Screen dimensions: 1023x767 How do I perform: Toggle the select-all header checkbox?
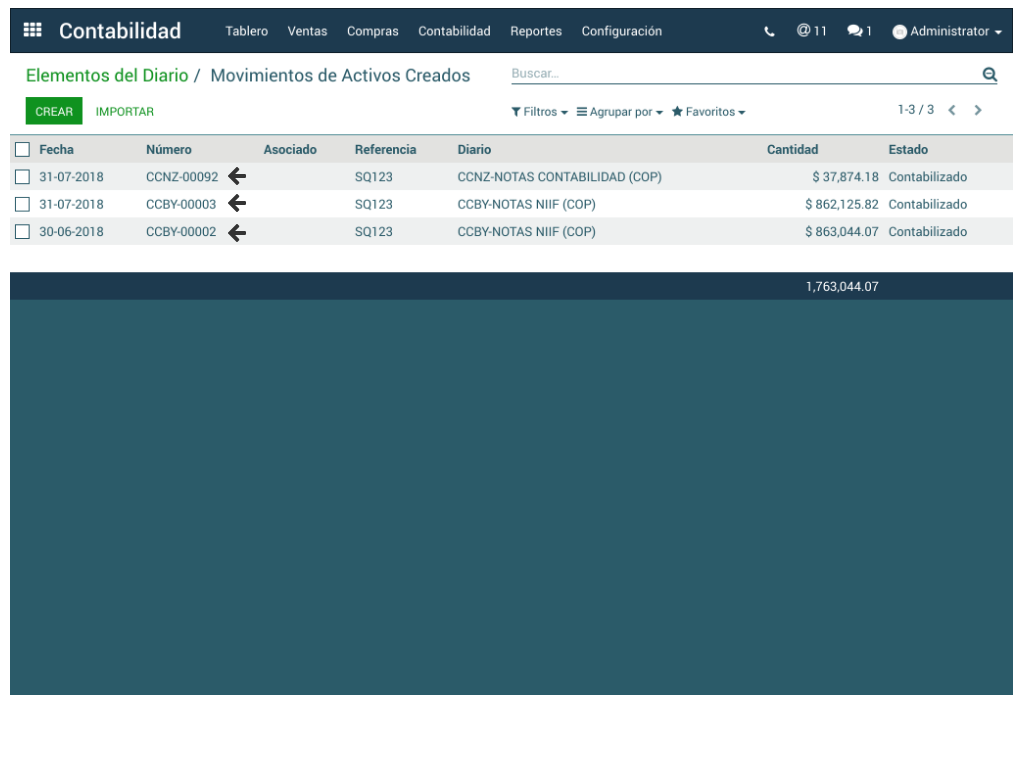click(x=22, y=150)
